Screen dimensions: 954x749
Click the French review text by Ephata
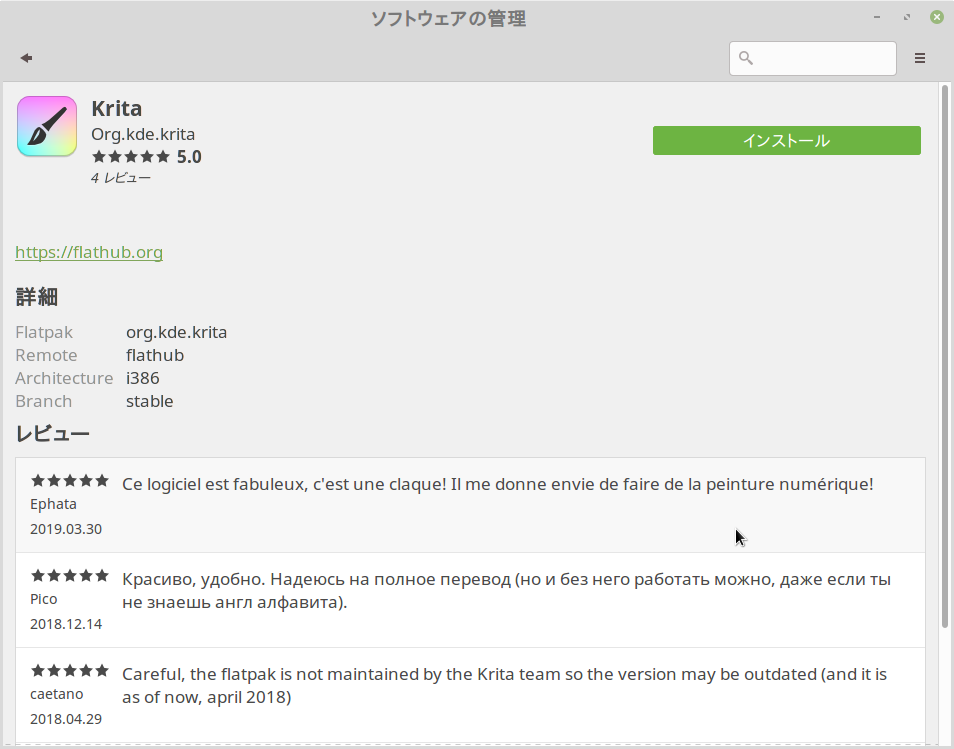coord(498,484)
